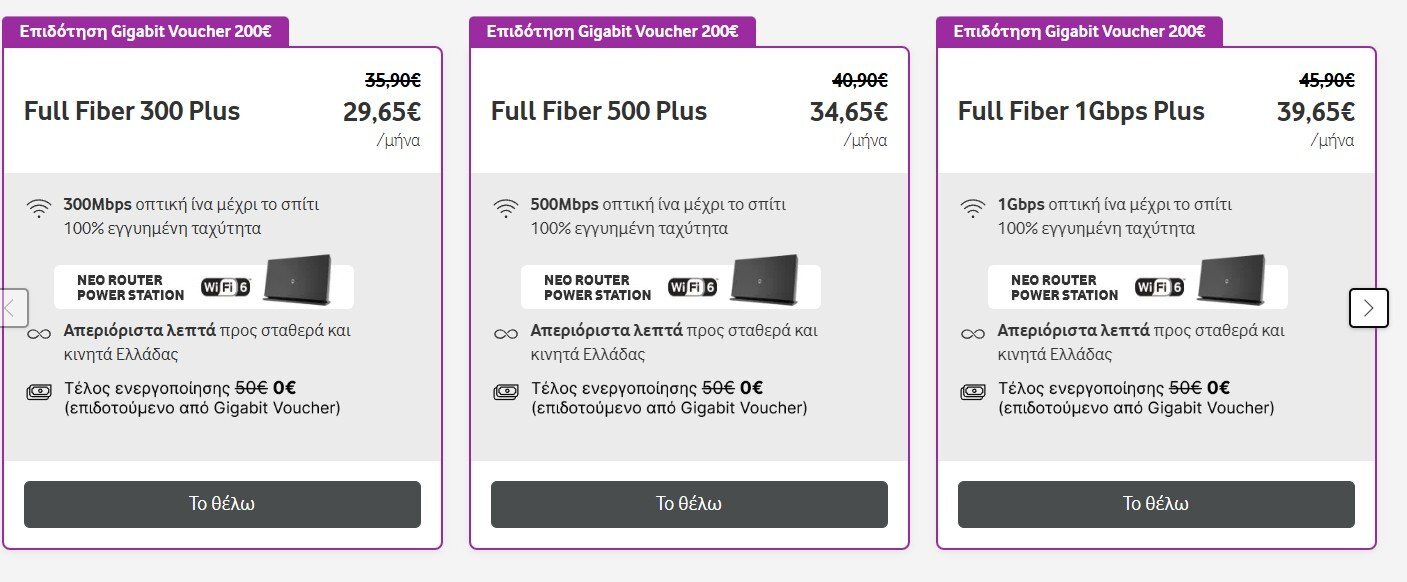The width and height of the screenshot is (1407, 582).
Task: Show next plans with right carousel arrow
Action: [x=1369, y=307]
